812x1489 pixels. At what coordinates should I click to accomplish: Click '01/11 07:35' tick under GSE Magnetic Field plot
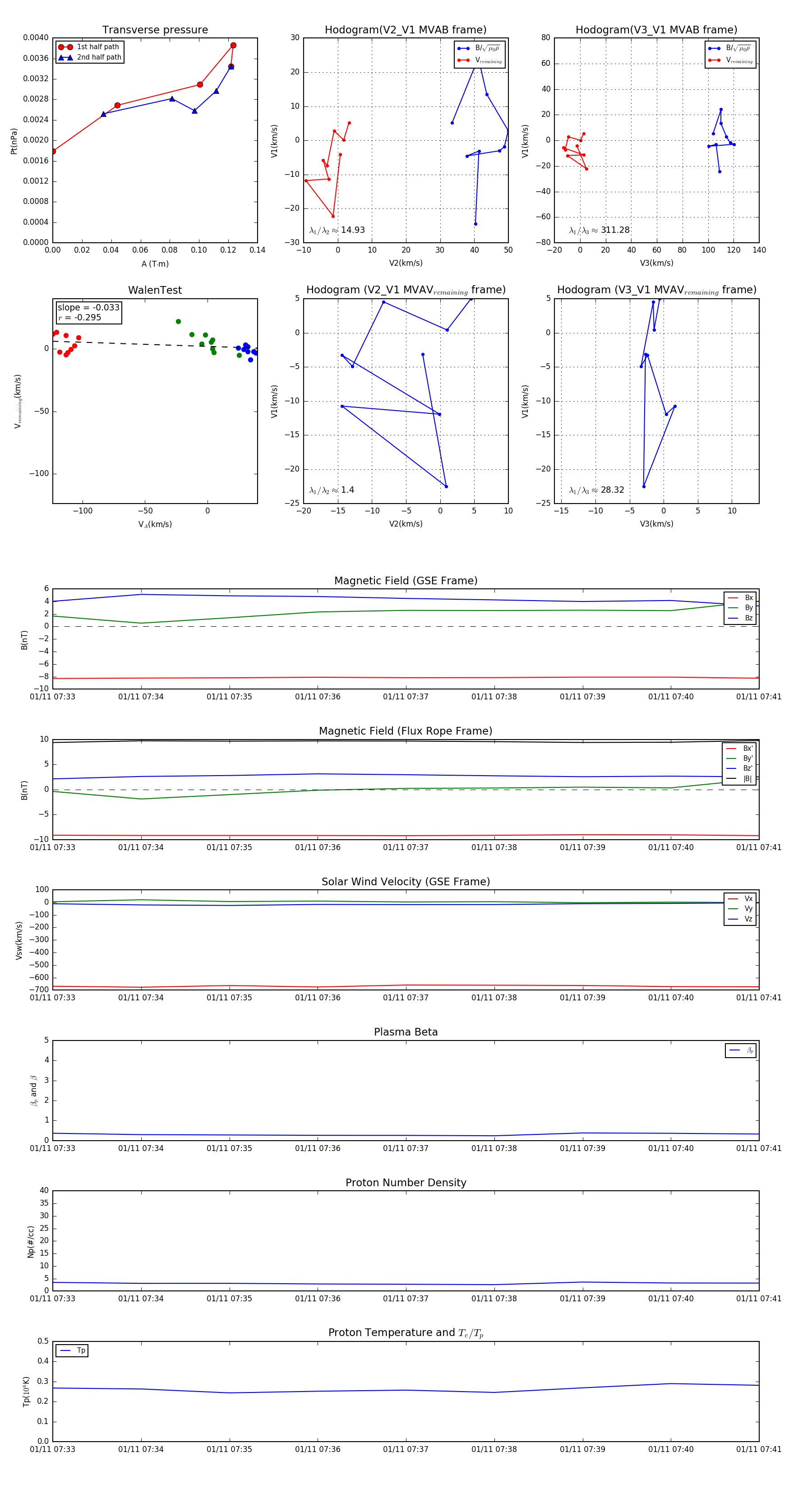tap(230, 697)
